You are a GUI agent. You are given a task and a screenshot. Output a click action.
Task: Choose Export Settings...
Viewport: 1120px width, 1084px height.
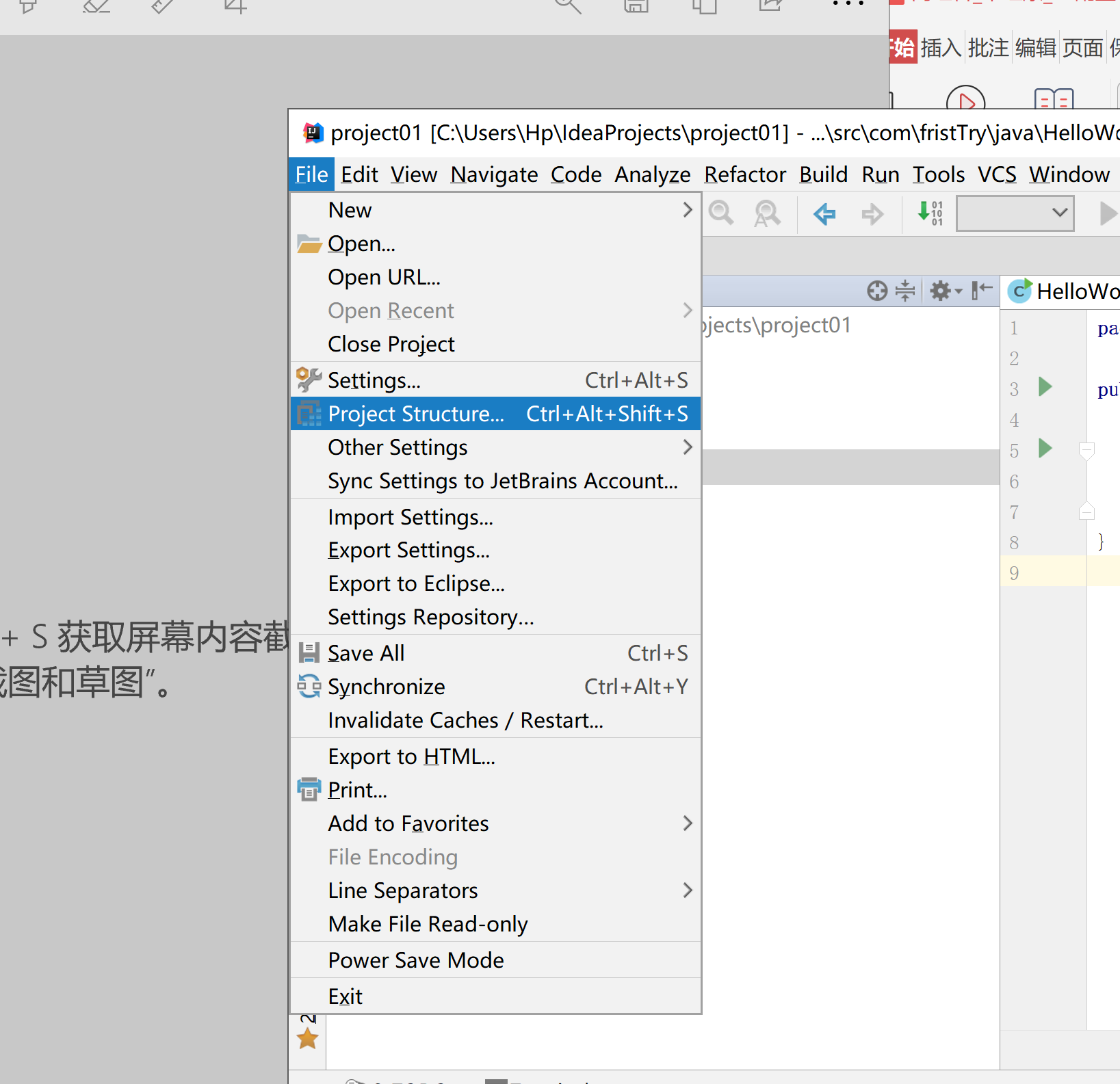point(496,551)
